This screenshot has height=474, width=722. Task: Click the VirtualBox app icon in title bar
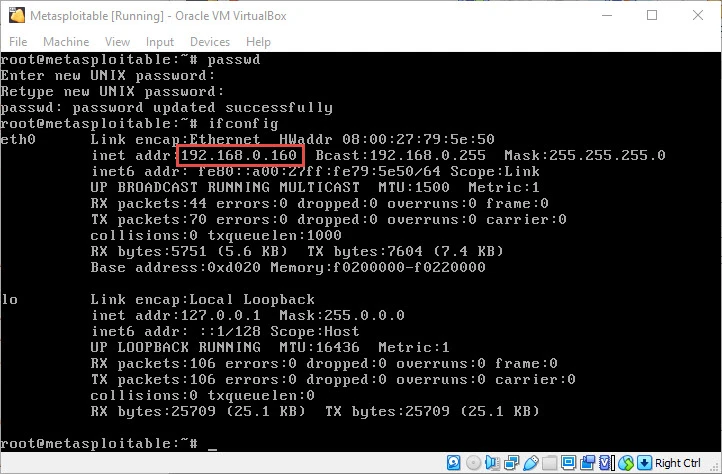17,15
